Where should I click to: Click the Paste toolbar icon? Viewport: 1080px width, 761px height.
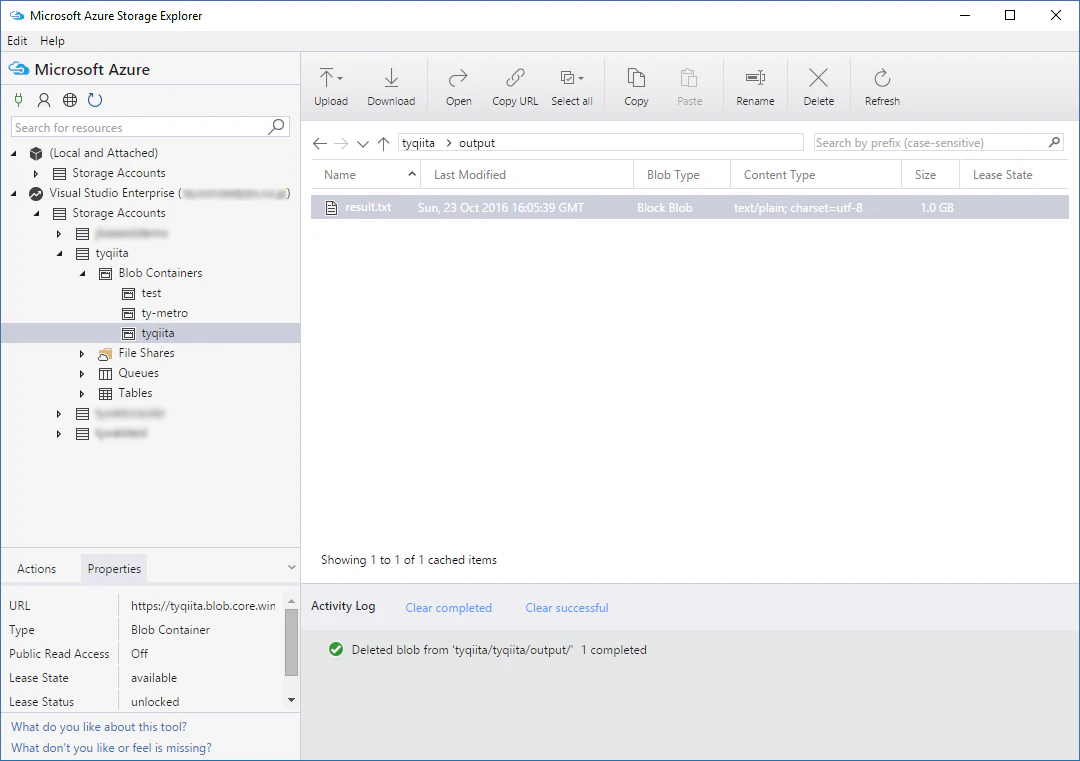pyautogui.click(x=689, y=86)
